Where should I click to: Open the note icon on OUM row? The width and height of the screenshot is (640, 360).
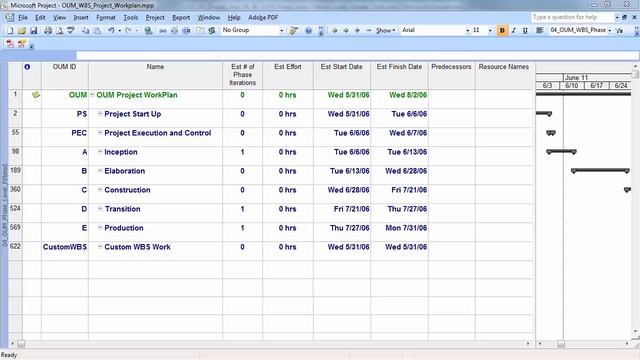36,95
